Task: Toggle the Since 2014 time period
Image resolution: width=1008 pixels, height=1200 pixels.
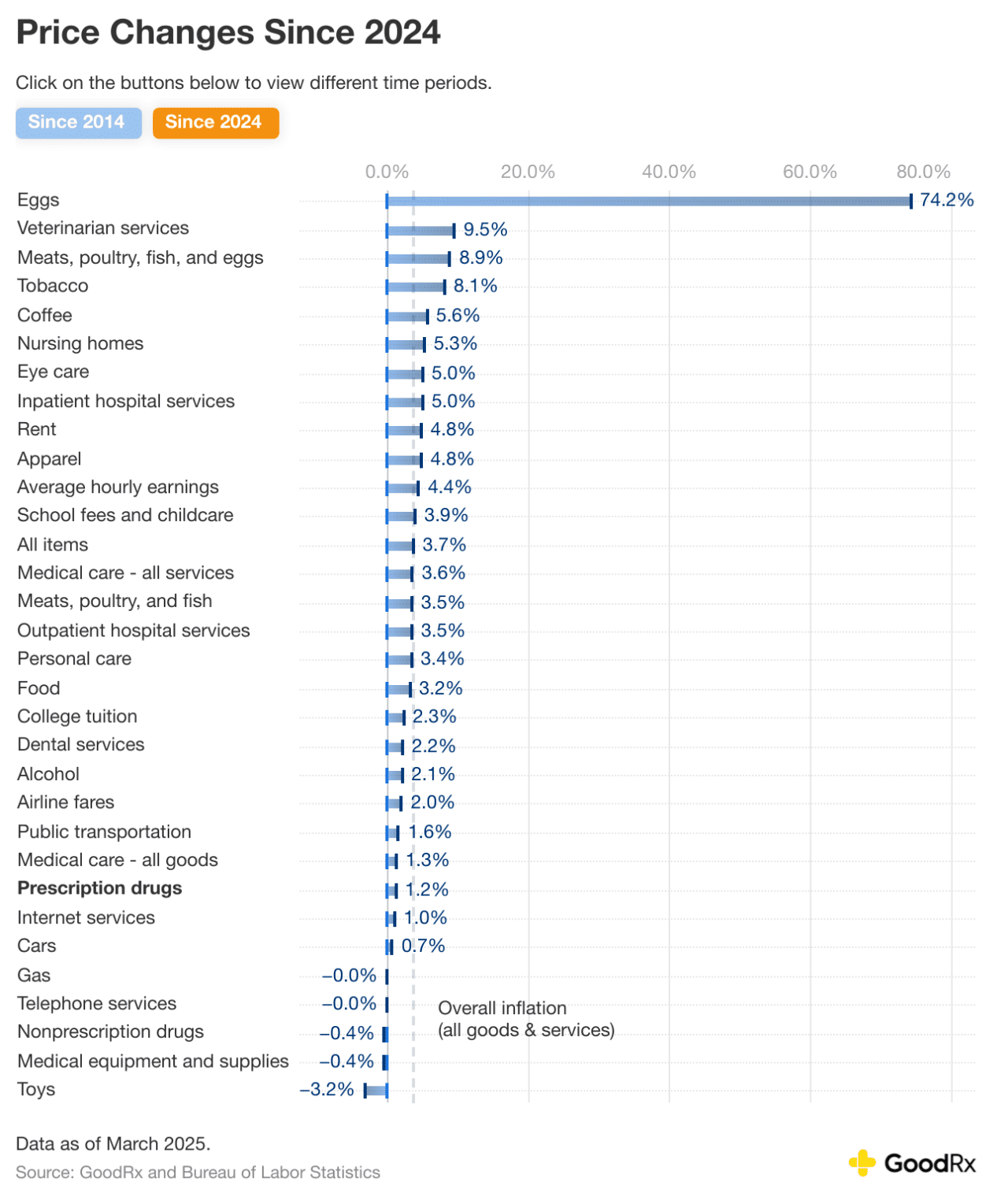Action: pyautogui.click(x=78, y=122)
